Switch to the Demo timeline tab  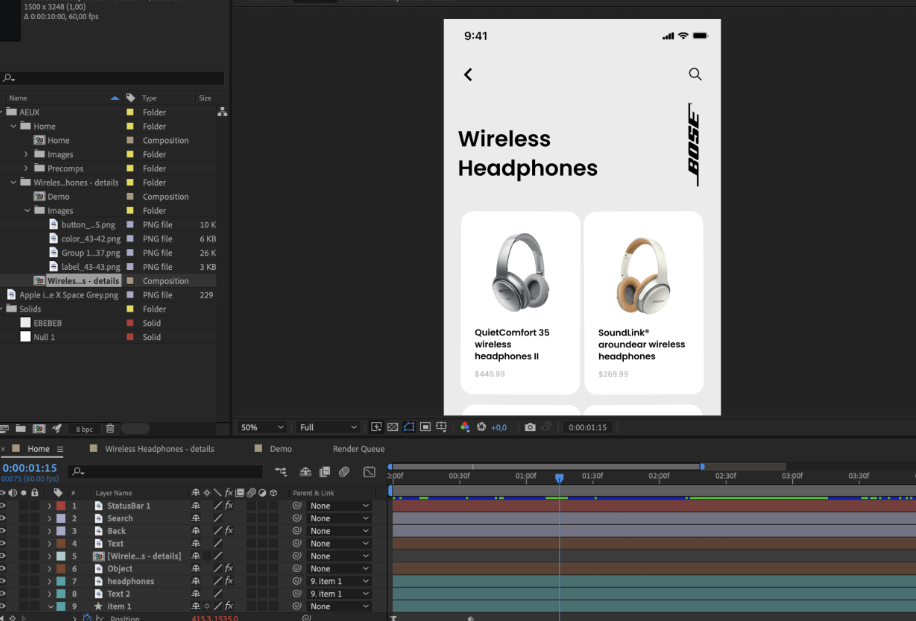pos(280,449)
